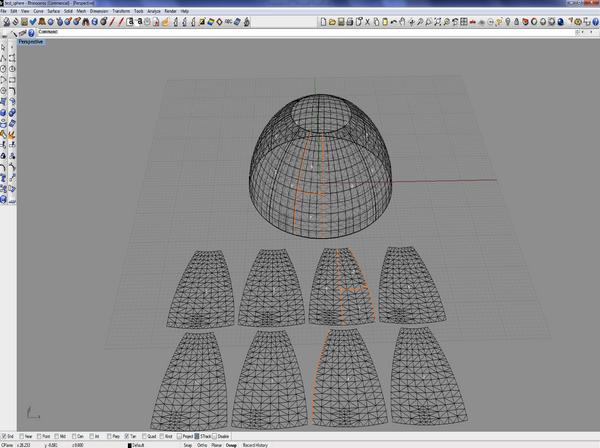Open the Analyze menu
Screen dimensions: 600x448
154,10
